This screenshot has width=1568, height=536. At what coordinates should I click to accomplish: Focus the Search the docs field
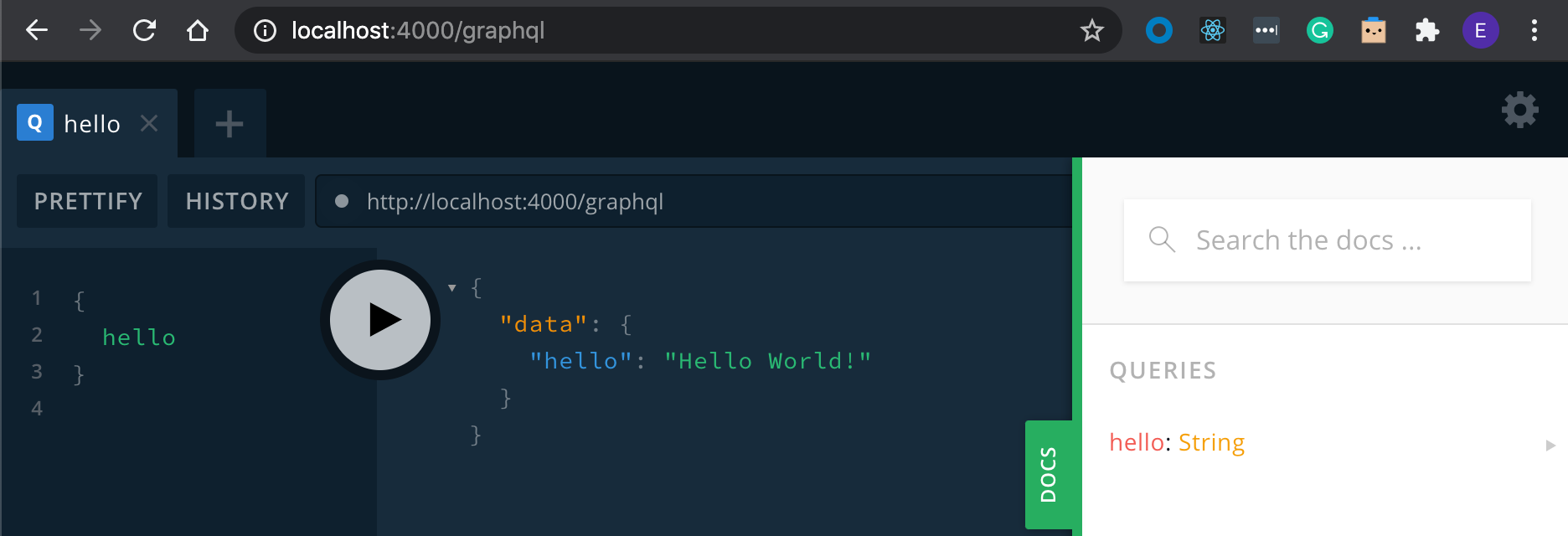coord(1327,240)
